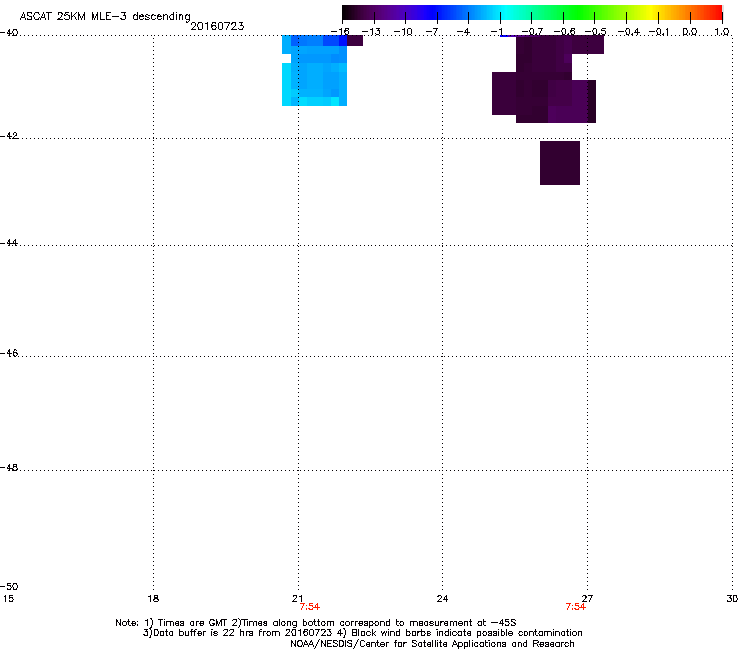This screenshot has height=650, width=740.
Task: Click the 1.0 label on the color scale
Action: coord(722,32)
